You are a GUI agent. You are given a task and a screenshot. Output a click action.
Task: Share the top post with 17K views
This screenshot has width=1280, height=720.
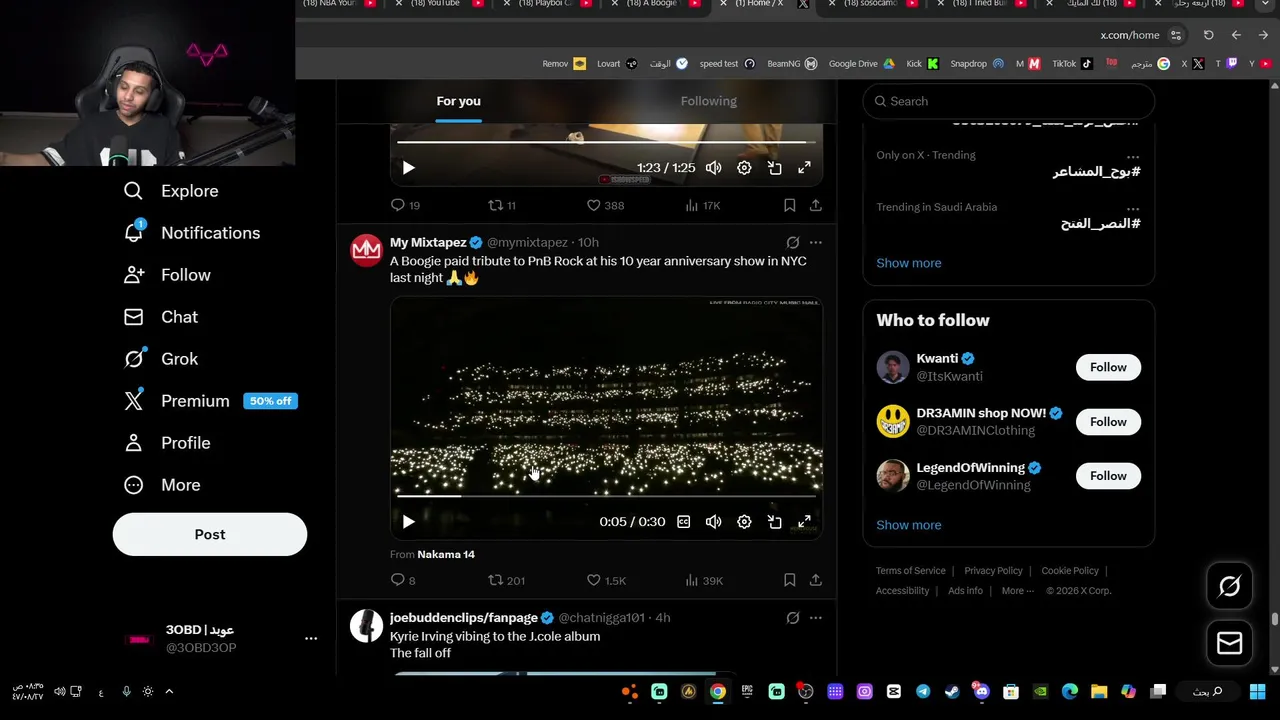(x=816, y=205)
